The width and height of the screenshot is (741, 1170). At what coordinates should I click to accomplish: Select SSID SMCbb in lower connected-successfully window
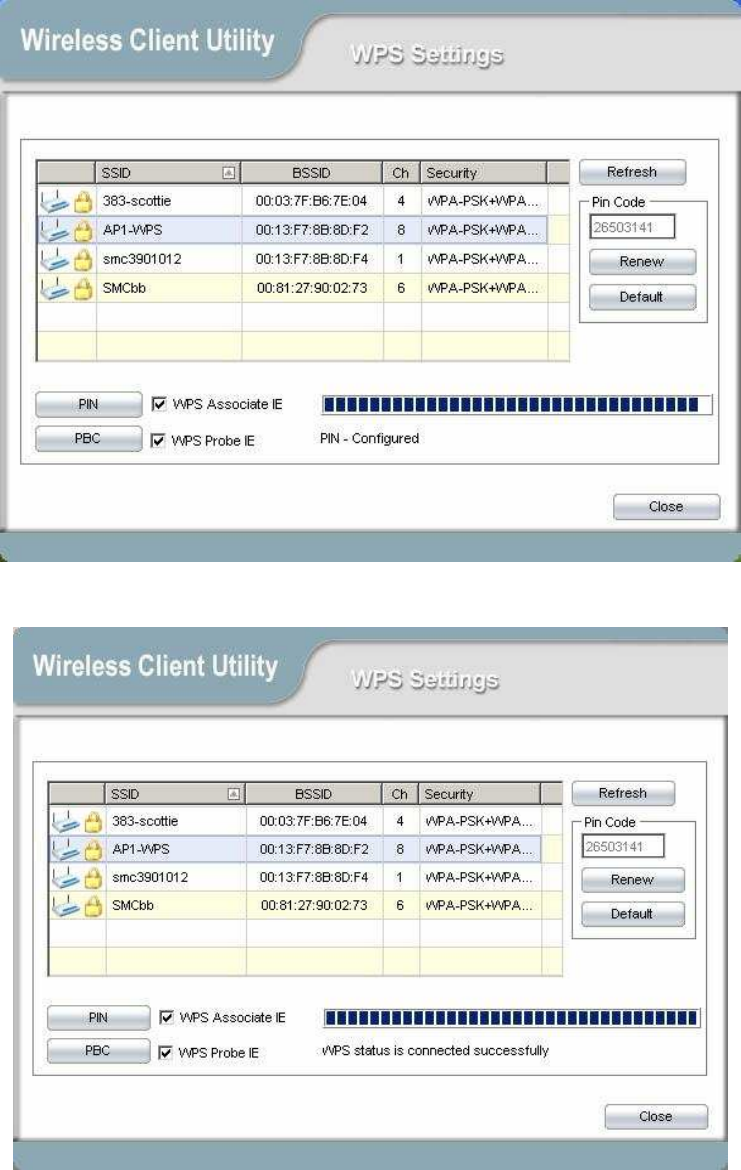tap(133, 905)
